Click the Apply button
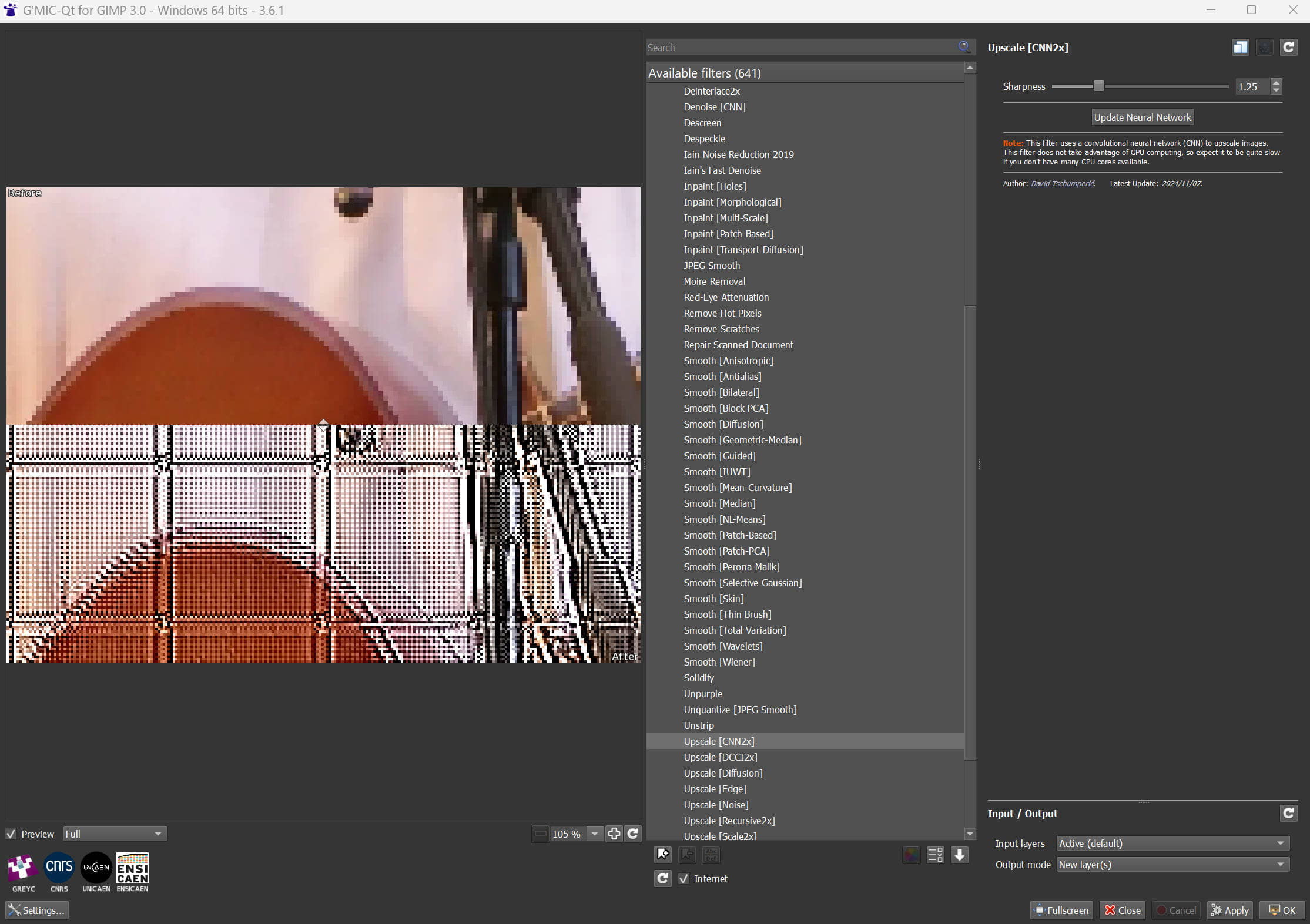This screenshot has height=924, width=1310. (x=1229, y=910)
